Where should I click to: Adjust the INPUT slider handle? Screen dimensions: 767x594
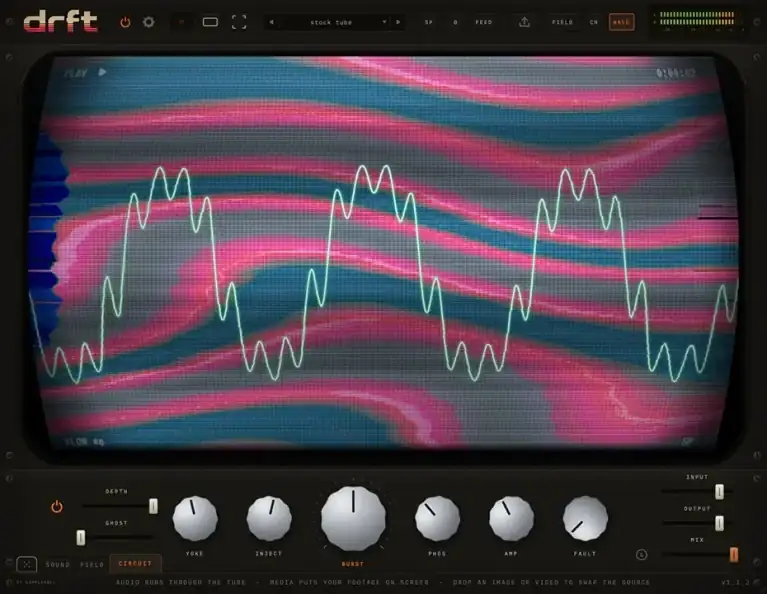pos(719,492)
